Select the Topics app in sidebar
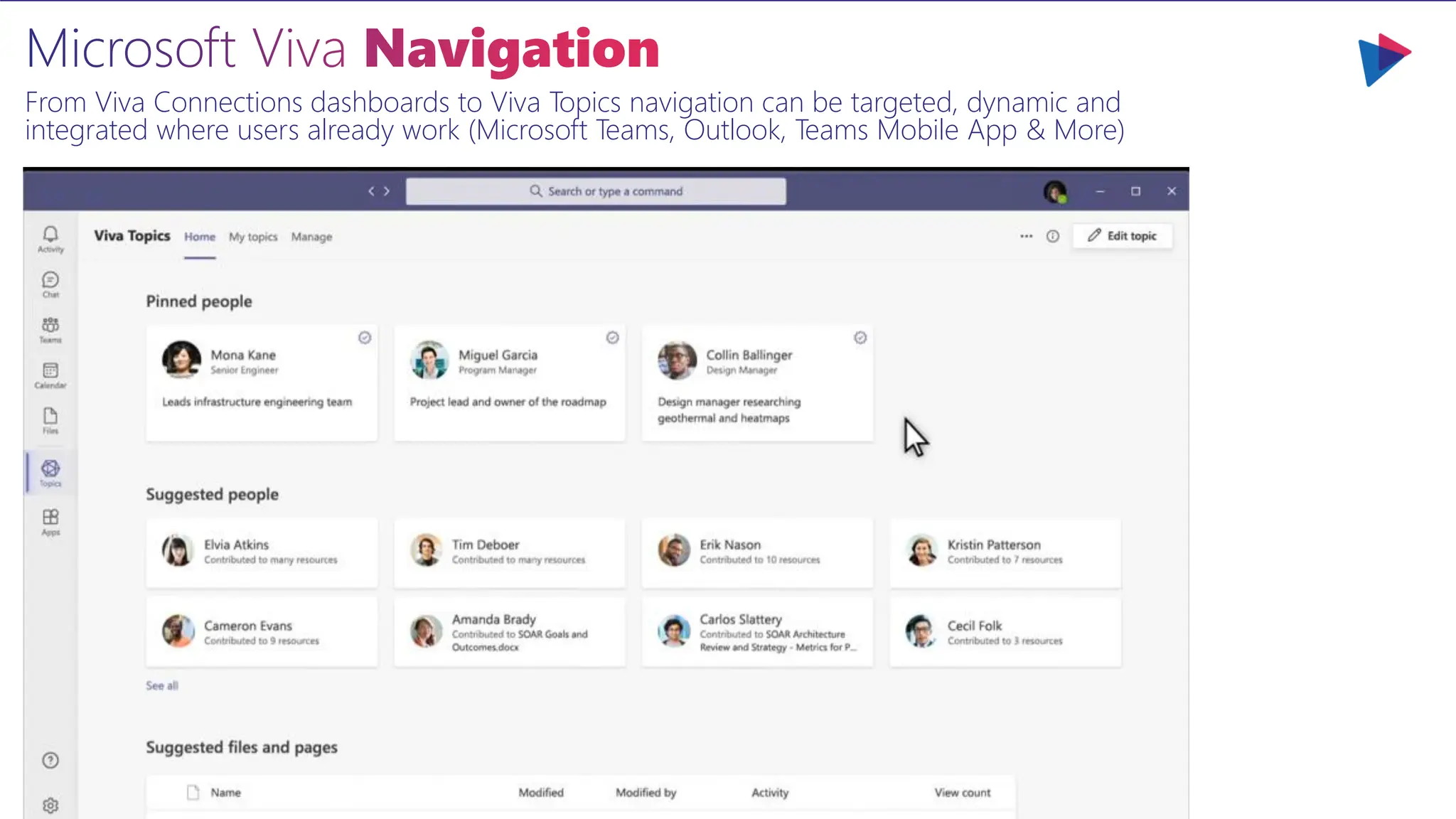The image size is (1456, 819). [50, 473]
